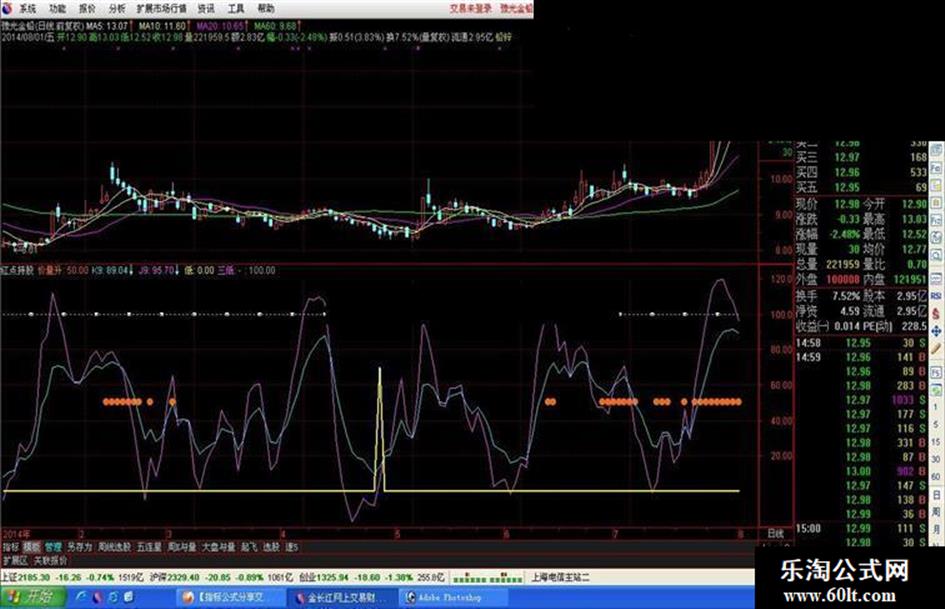Click the 内盘 121951 value
945x609 pixels.
tap(910, 280)
